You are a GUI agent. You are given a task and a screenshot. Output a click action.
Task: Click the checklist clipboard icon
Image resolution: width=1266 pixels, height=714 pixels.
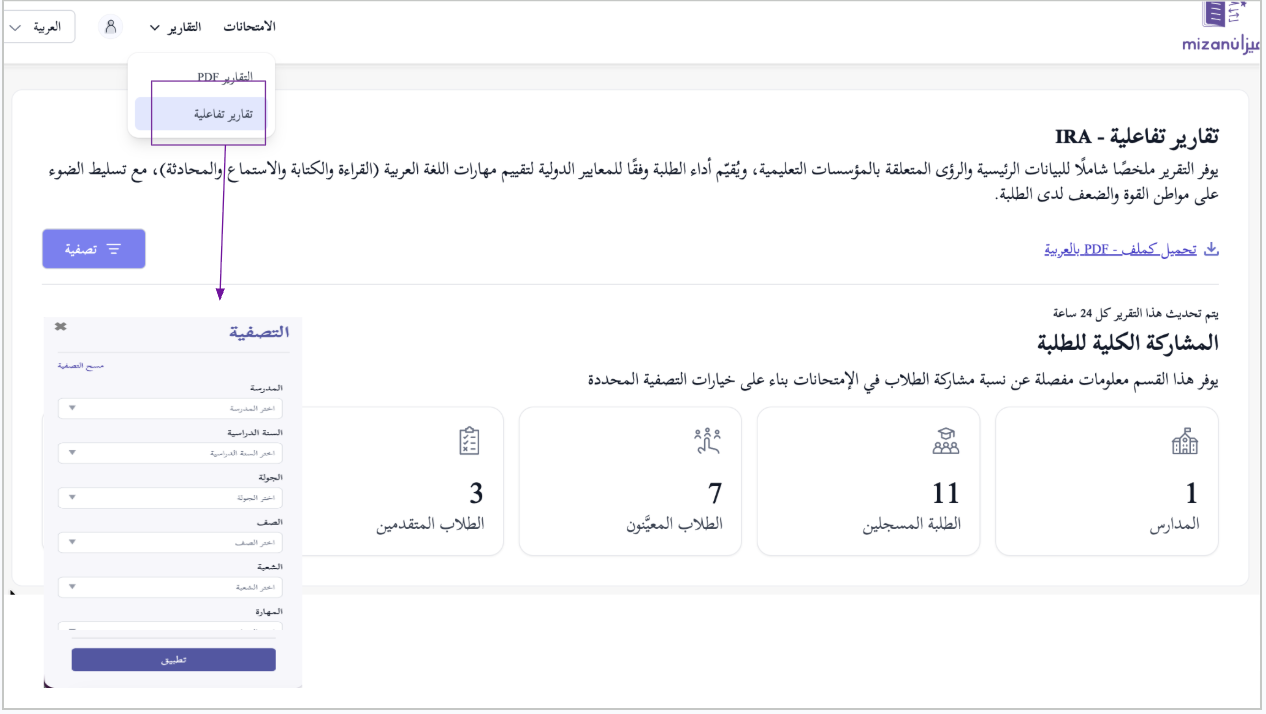coord(469,441)
